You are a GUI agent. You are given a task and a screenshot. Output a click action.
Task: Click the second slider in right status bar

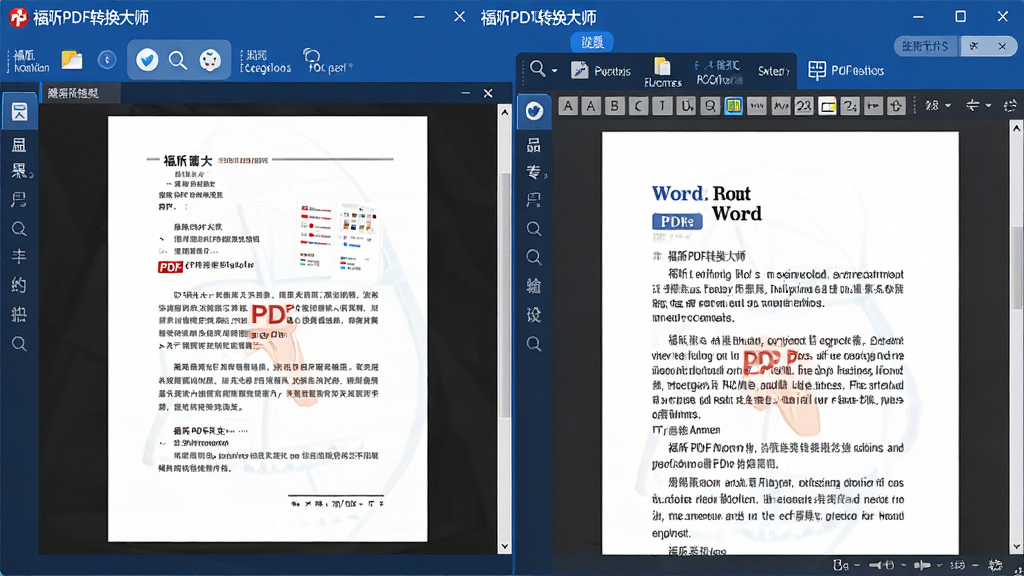coord(922,565)
